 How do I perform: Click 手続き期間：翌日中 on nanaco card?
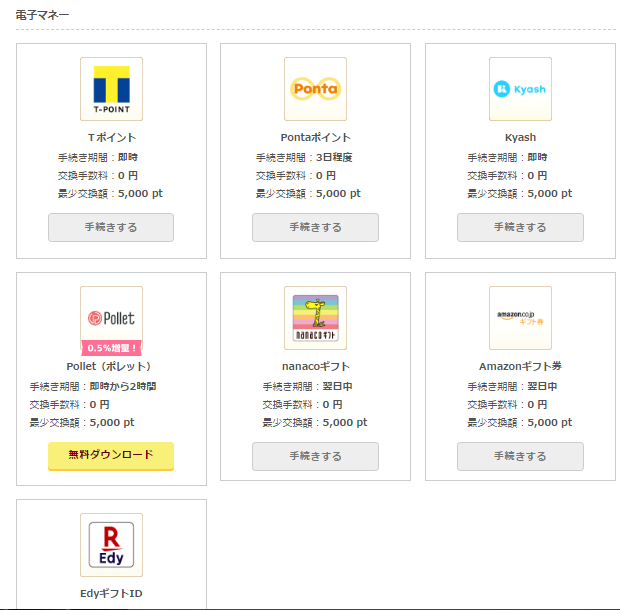[308, 386]
